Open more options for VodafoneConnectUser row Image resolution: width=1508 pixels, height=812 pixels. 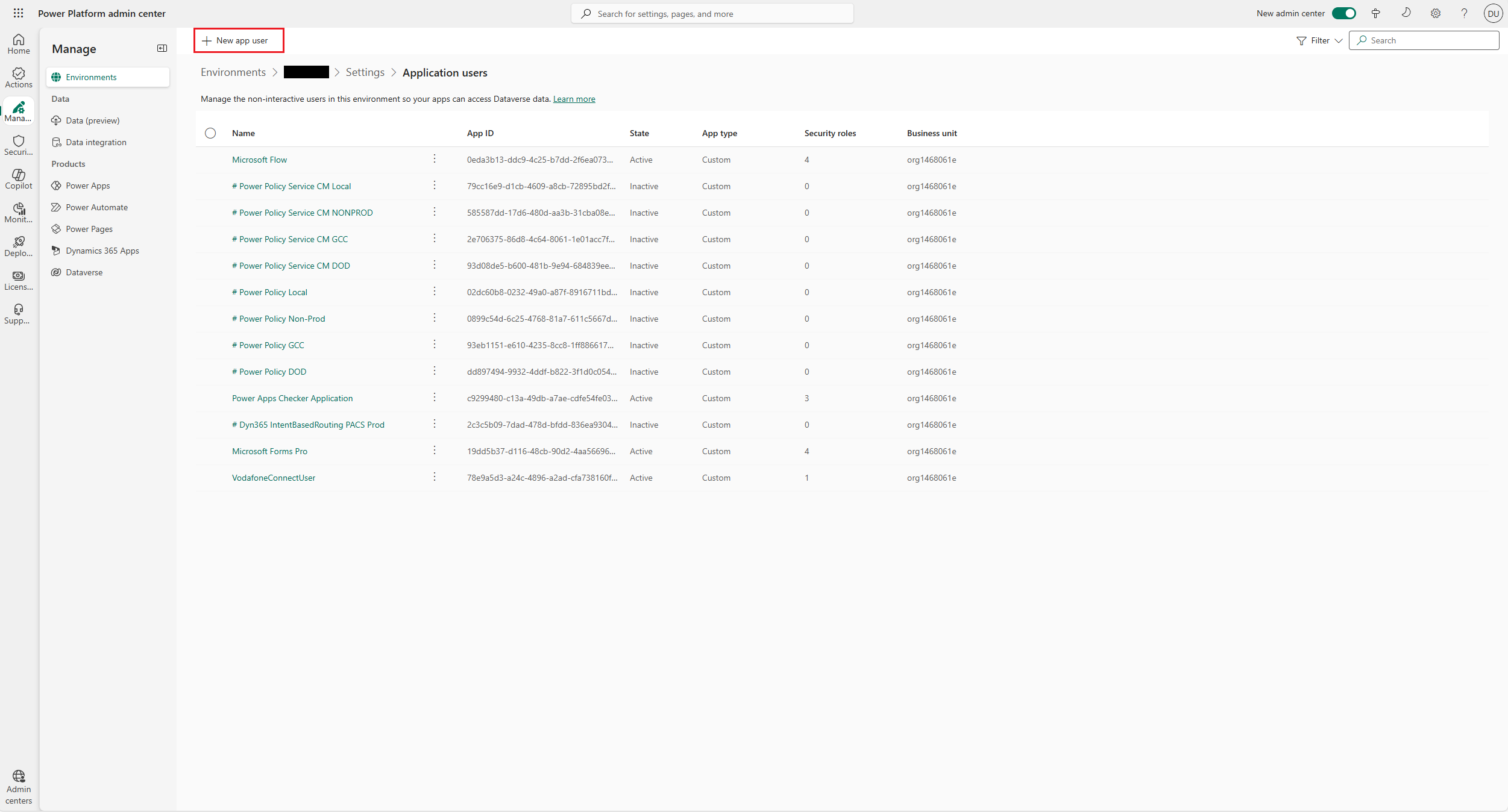pyautogui.click(x=435, y=477)
